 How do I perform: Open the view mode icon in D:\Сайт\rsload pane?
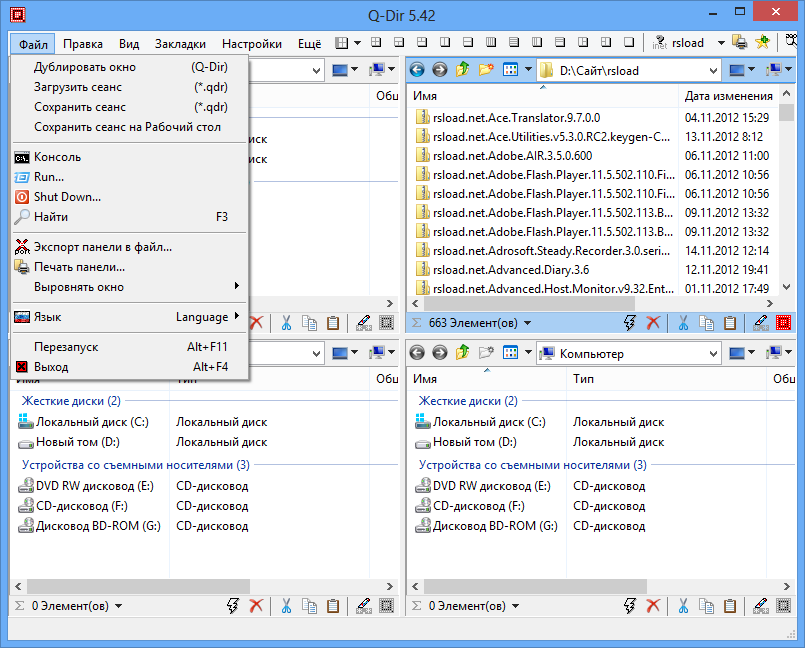click(510, 69)
